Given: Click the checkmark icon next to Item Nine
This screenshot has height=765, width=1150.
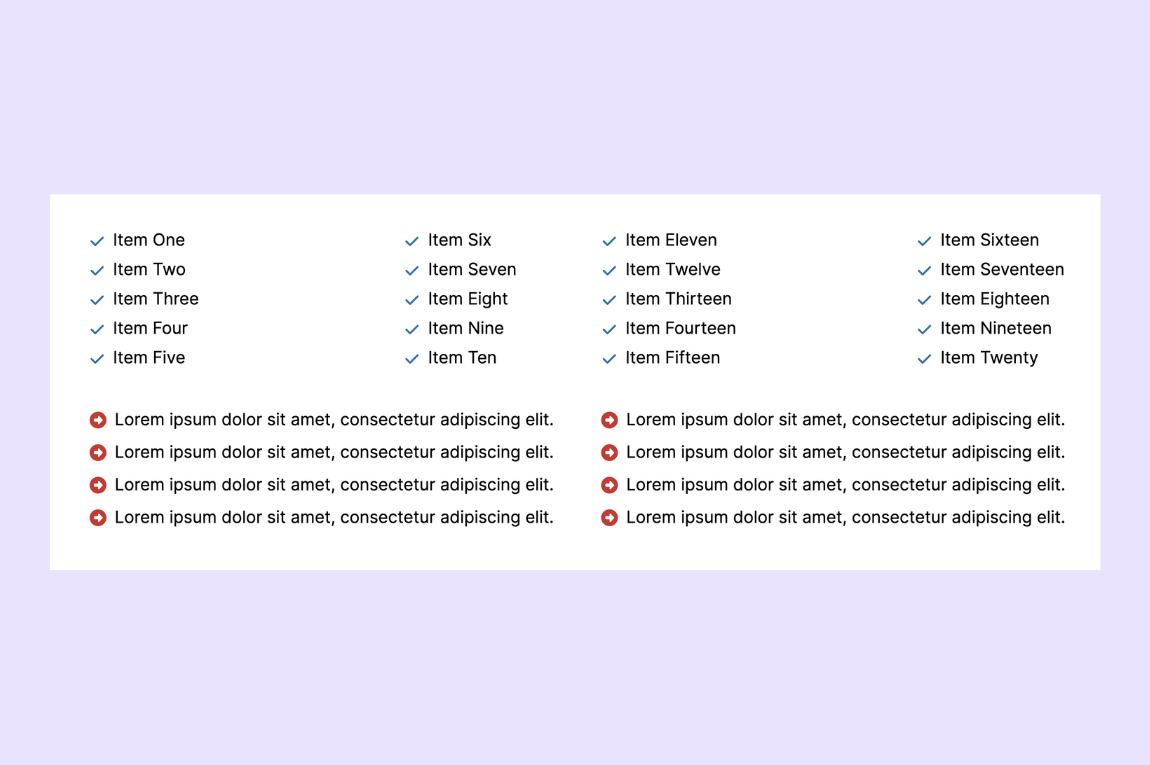Looking at the screenshot, I should pos(411,328).
